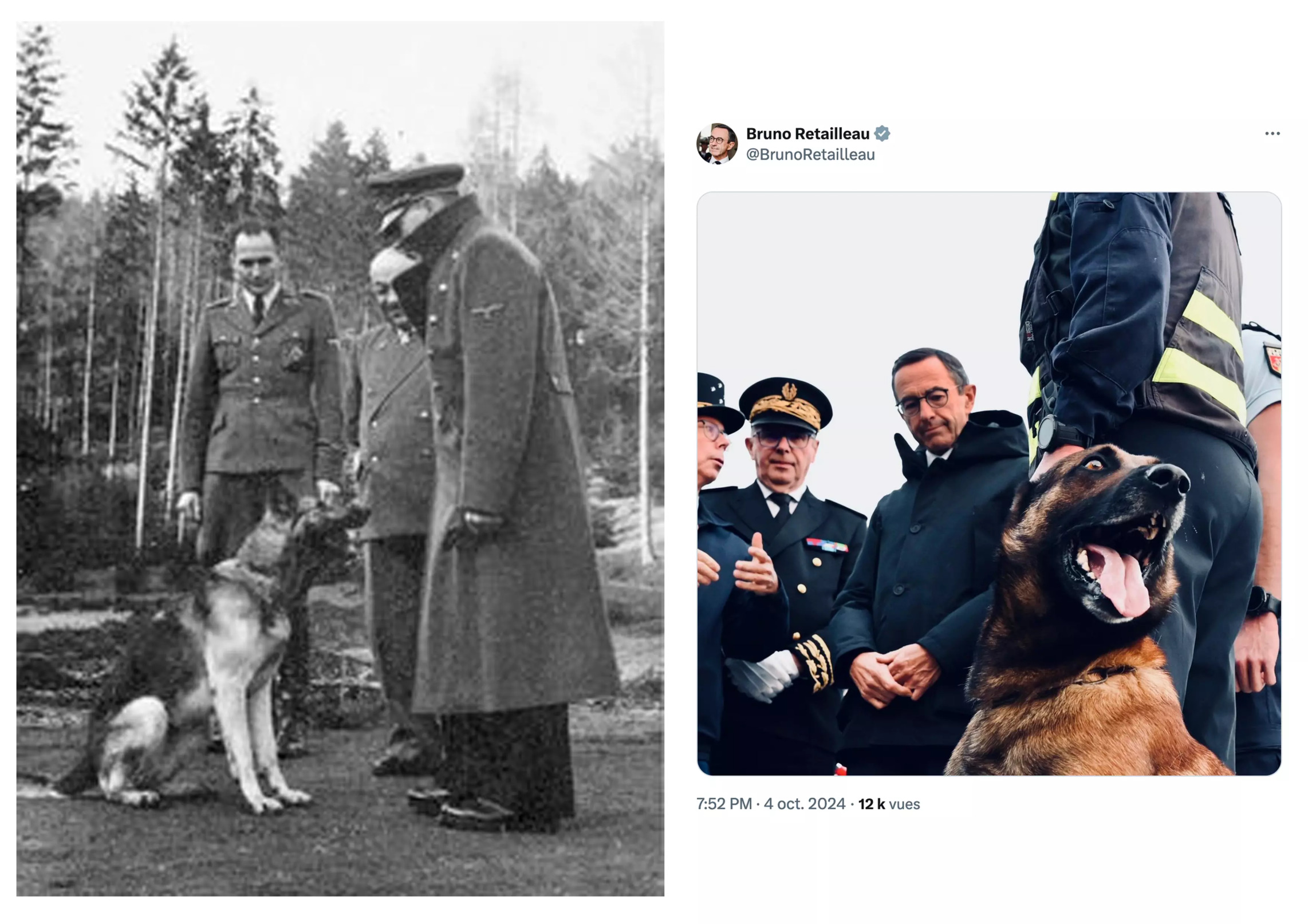Select the 12 k vues view count
This screenshot has width=1308, height=924.
pyautogui.click(x=889, y=804)
